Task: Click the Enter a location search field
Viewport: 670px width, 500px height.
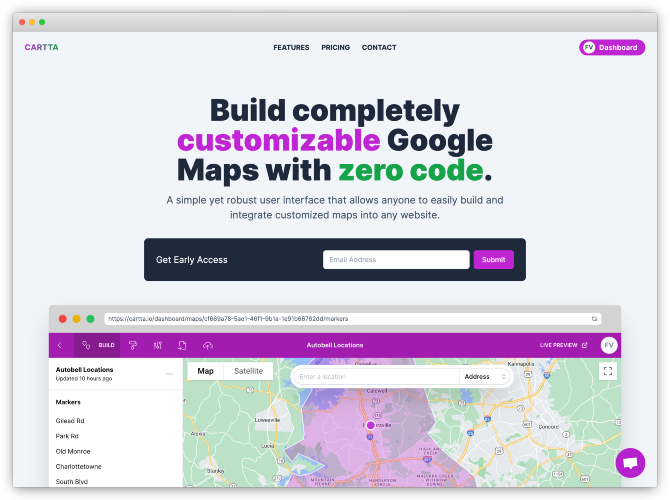Action: (x=377, y=376)
